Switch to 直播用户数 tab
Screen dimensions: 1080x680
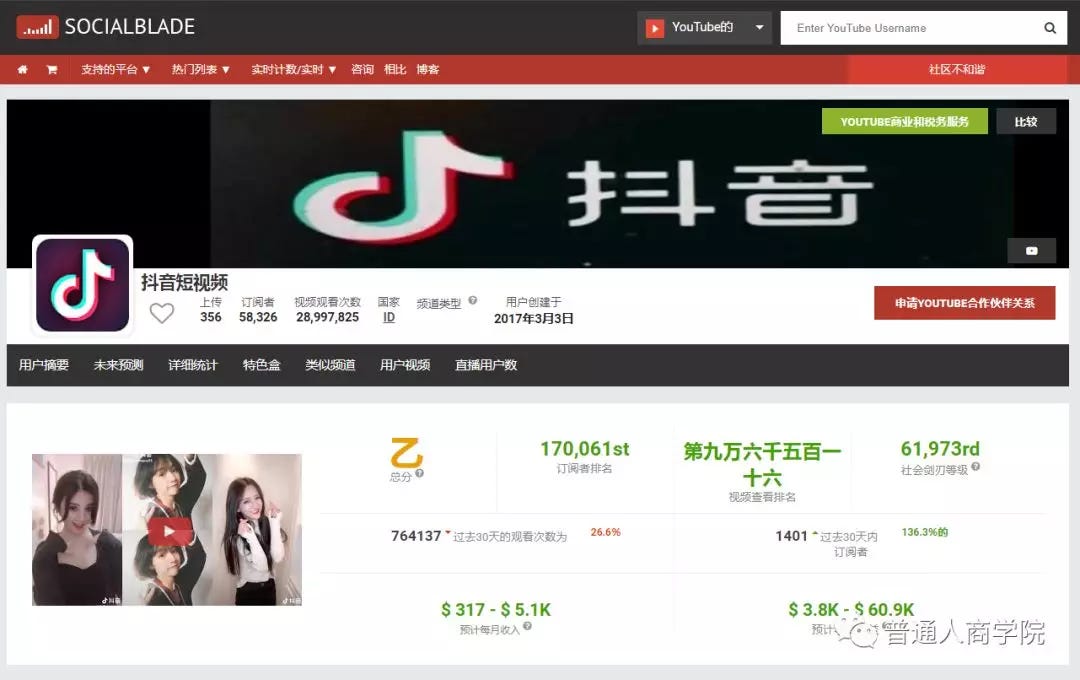(x=486, y=365)
